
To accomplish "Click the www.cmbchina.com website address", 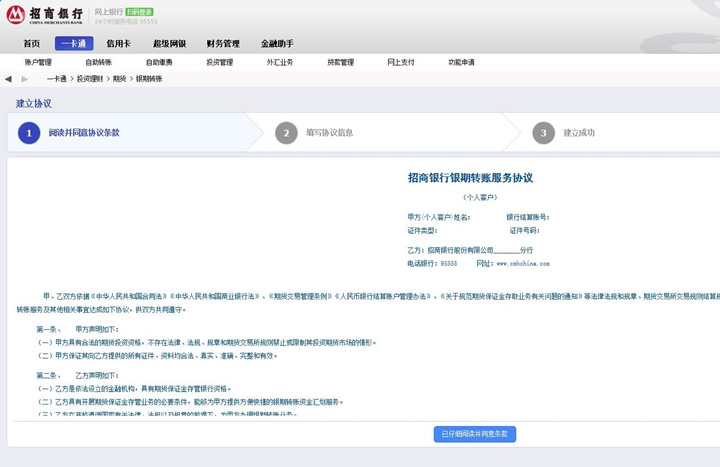I will click(x=523, y=264).
